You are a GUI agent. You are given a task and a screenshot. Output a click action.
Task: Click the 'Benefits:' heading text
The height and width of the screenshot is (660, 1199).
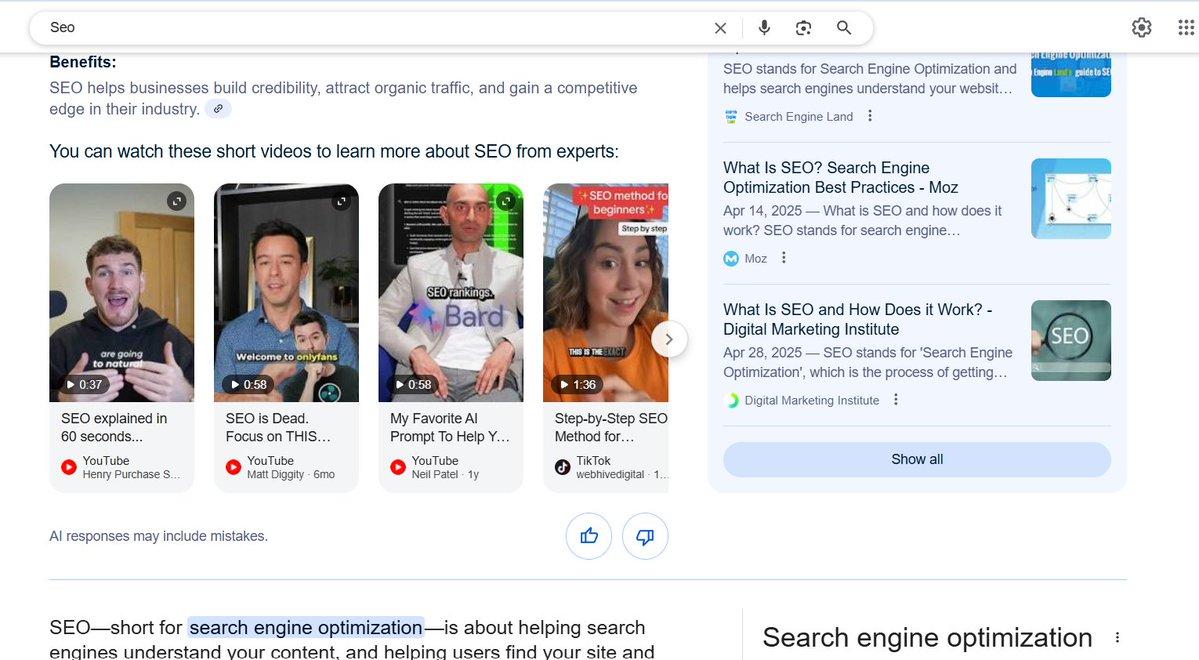click(x=83, y=62)
